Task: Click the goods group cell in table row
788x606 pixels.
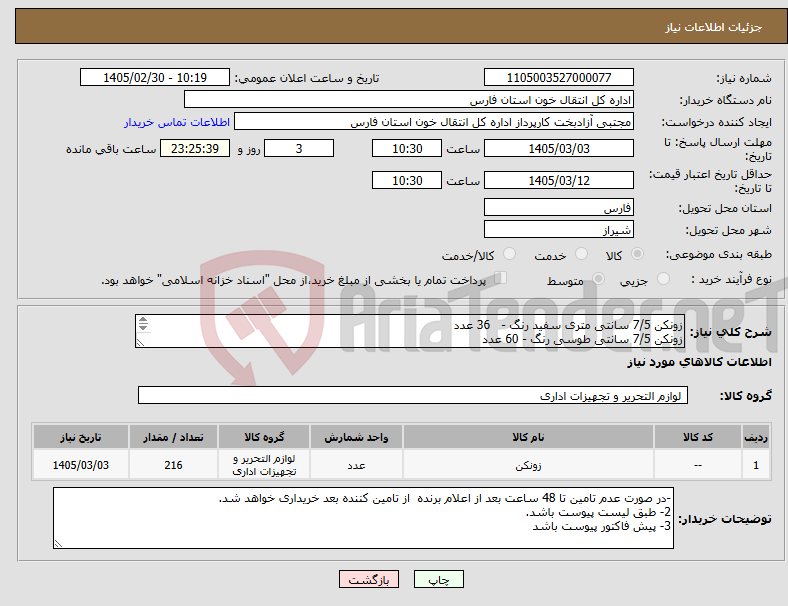Action: click(x=264, y=465)
